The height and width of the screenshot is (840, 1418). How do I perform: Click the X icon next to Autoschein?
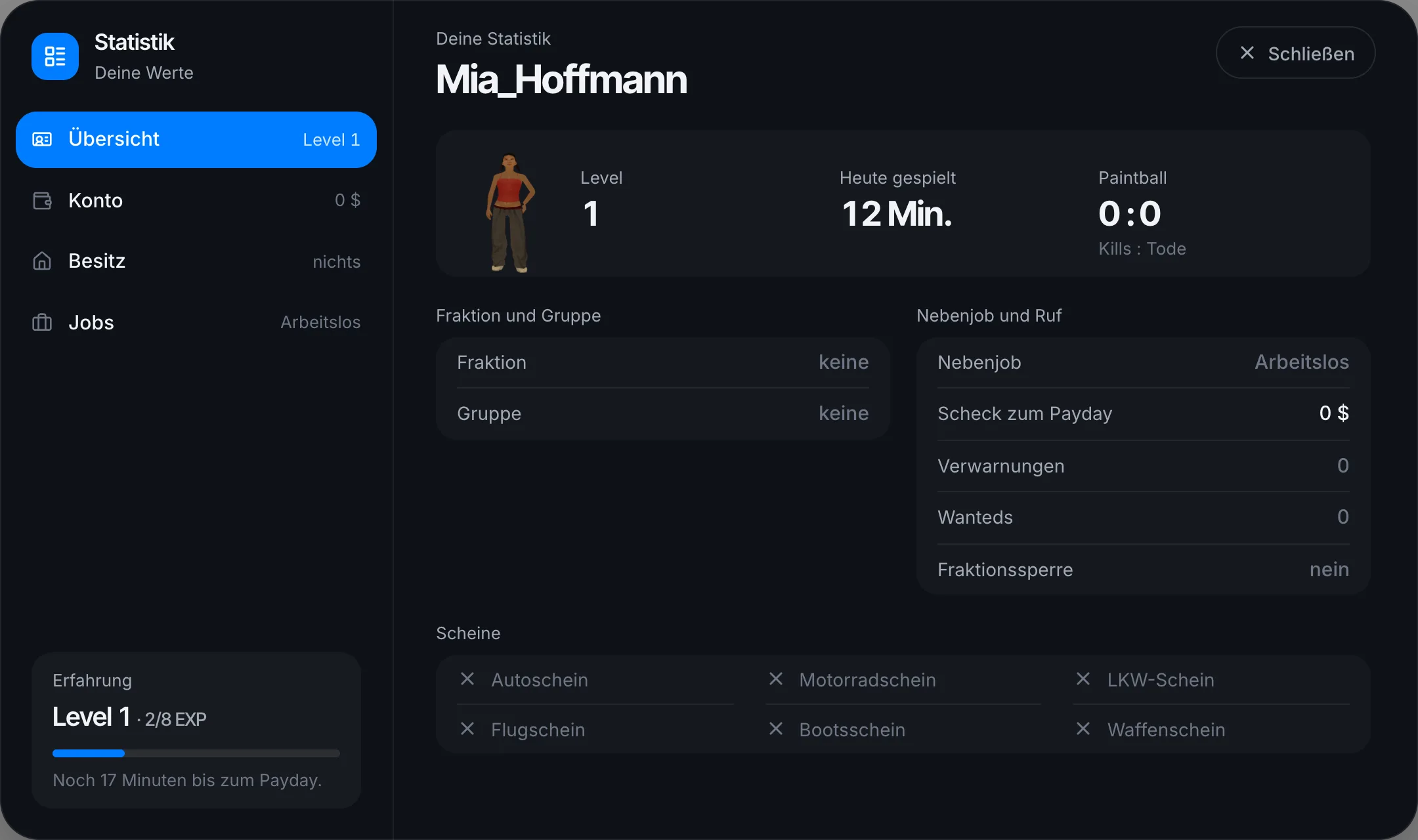[x=467, y=679]
